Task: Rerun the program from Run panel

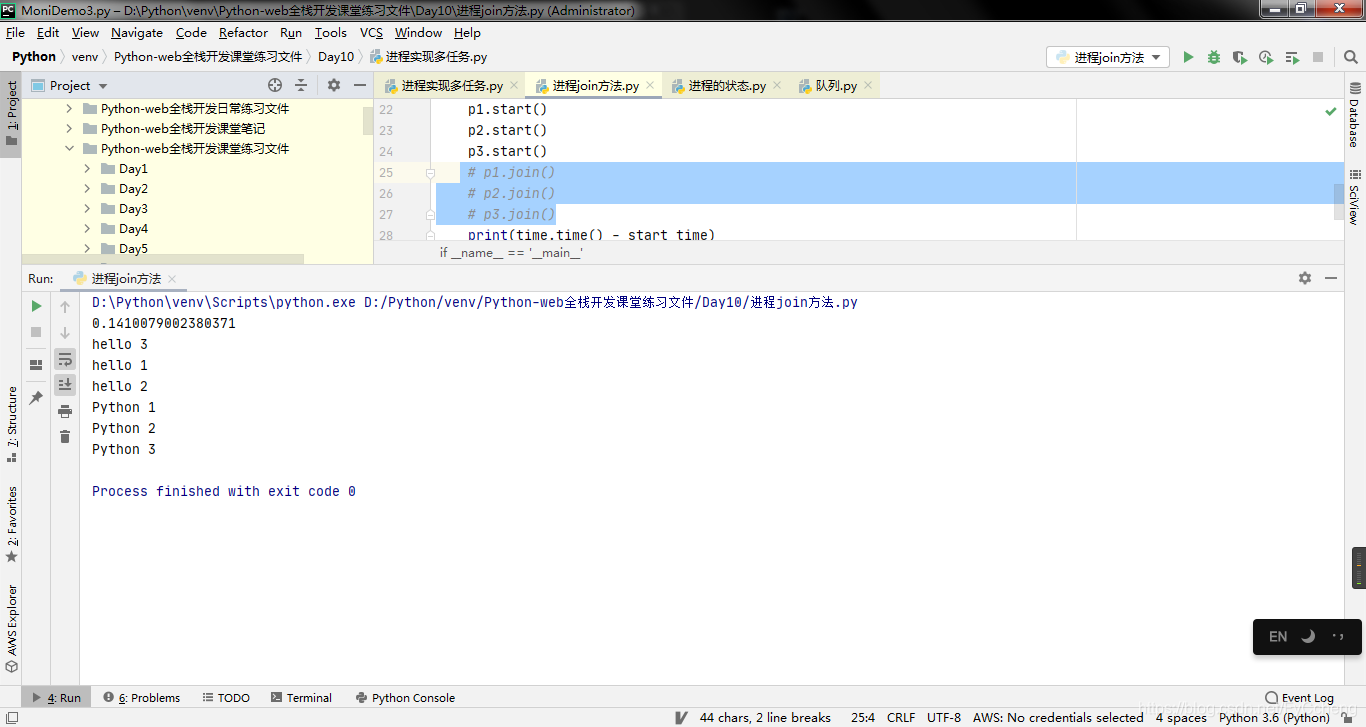Action: pyautogui.click(x=36, y=306)
